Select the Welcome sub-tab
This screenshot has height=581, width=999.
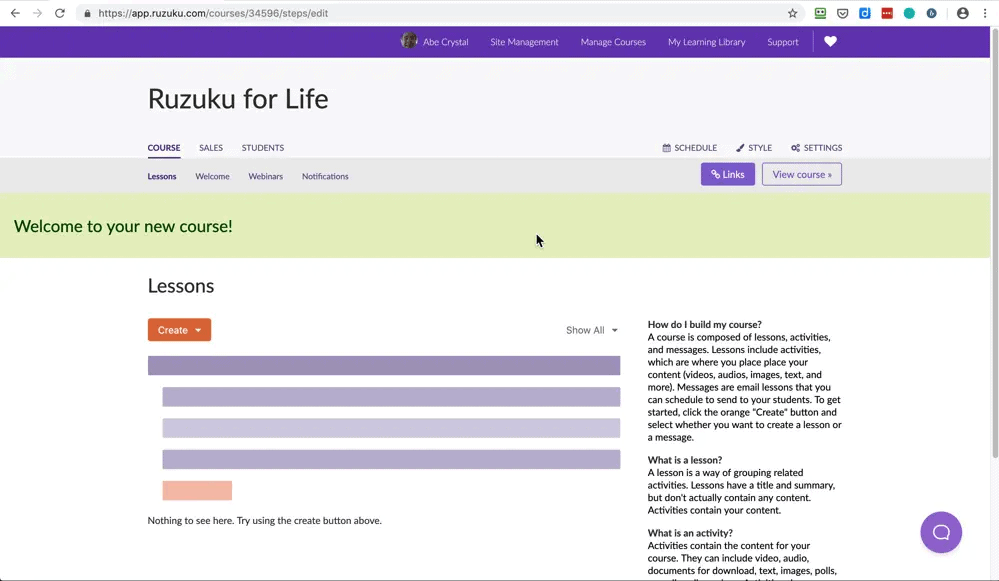(212, 176)
